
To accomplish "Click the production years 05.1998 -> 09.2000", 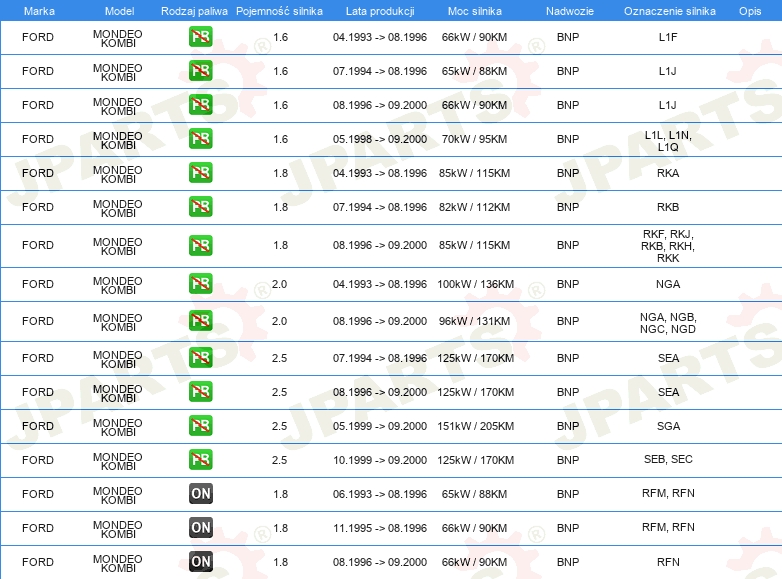I will [x=380, y=139].
